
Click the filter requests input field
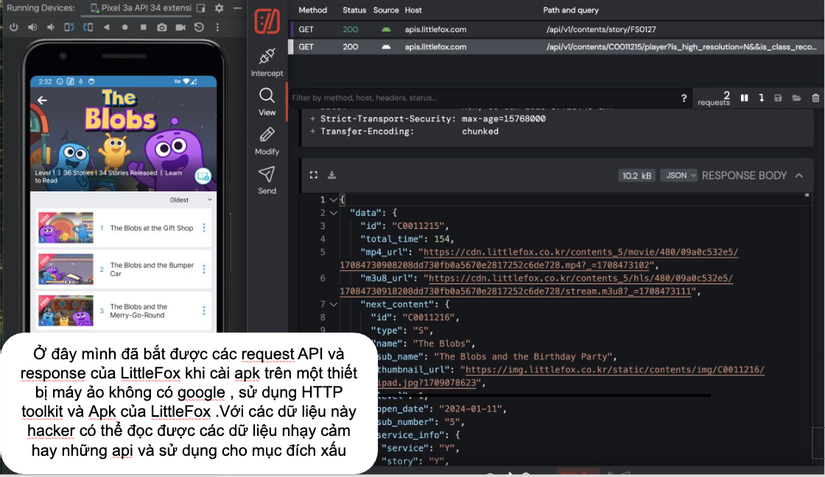[x=481, y=98]
